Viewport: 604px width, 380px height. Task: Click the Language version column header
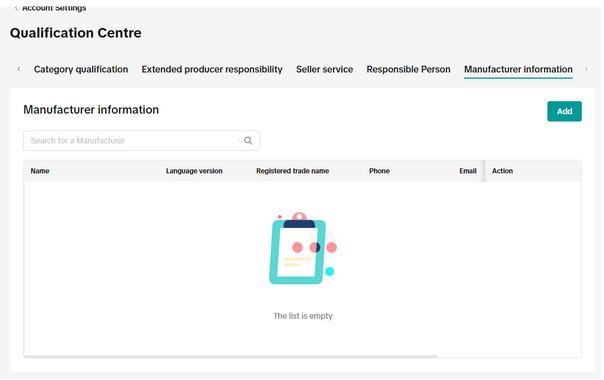[194, 171]
